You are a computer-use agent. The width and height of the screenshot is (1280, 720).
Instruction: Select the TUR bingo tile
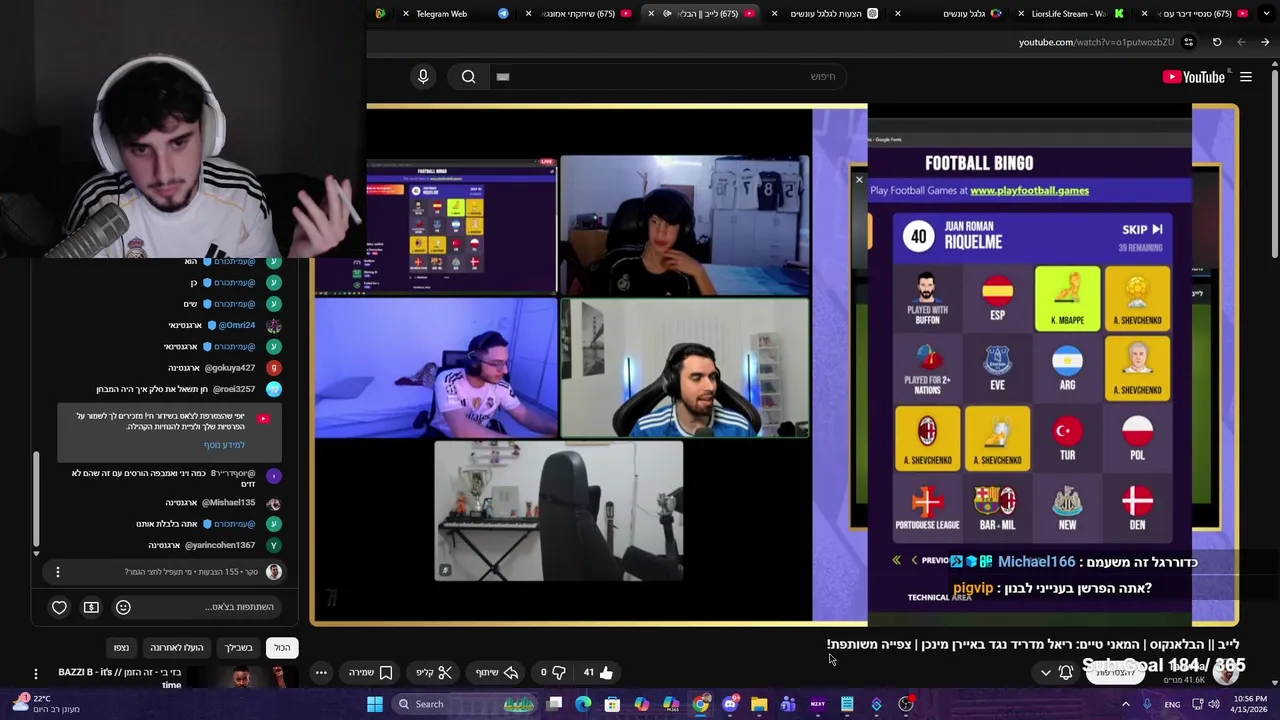click(x=1067, y=438)
